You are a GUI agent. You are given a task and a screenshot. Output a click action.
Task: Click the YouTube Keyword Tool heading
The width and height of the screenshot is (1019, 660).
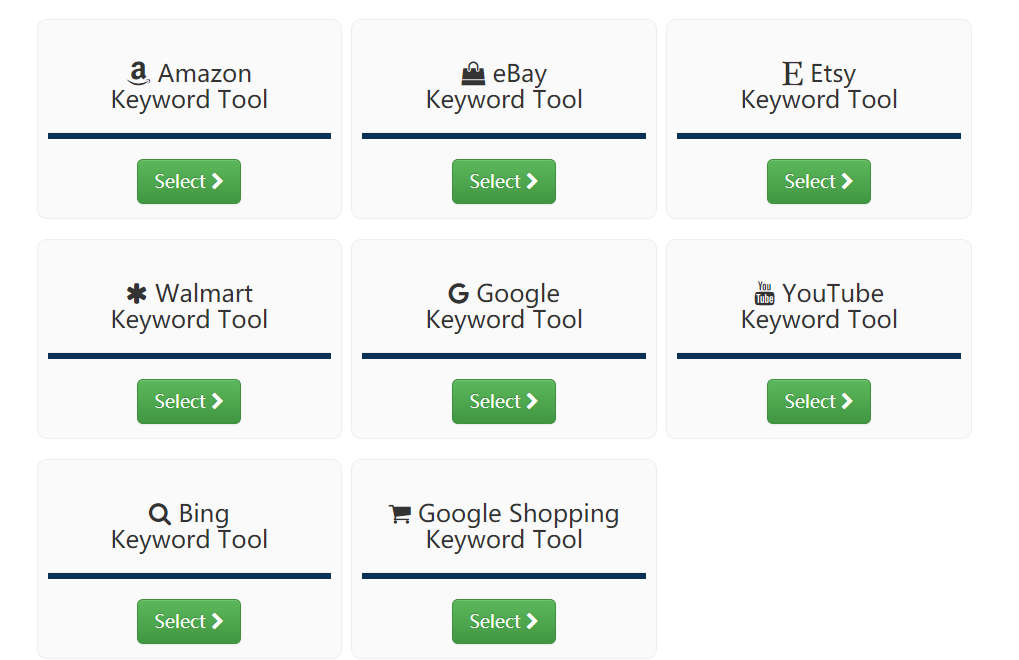pos(820,307)
